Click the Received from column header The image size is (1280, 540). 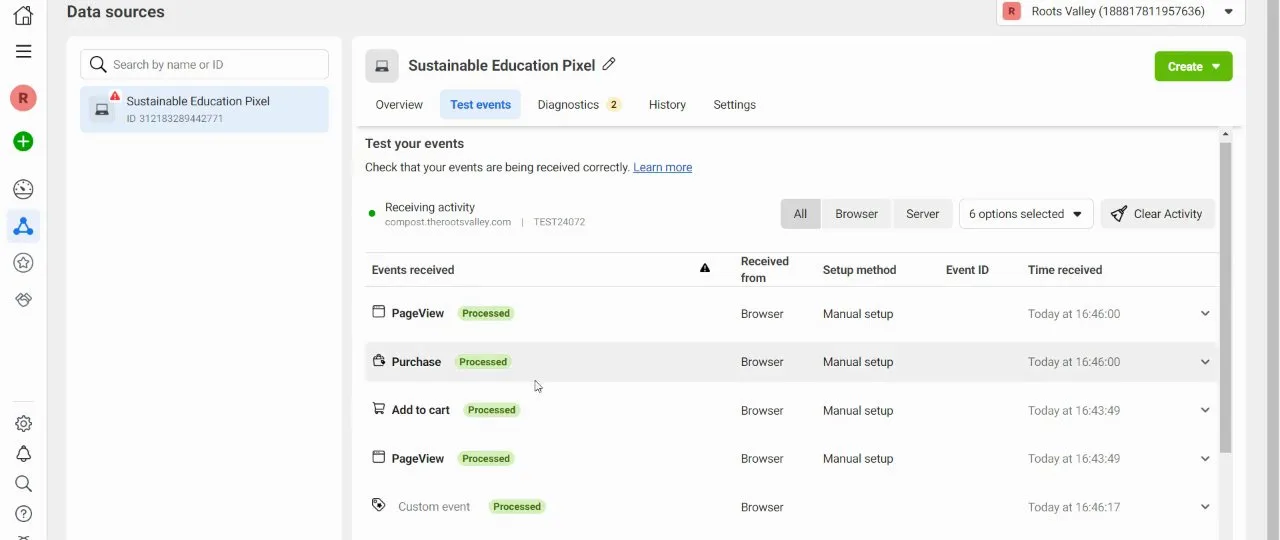tap(765, 270)
